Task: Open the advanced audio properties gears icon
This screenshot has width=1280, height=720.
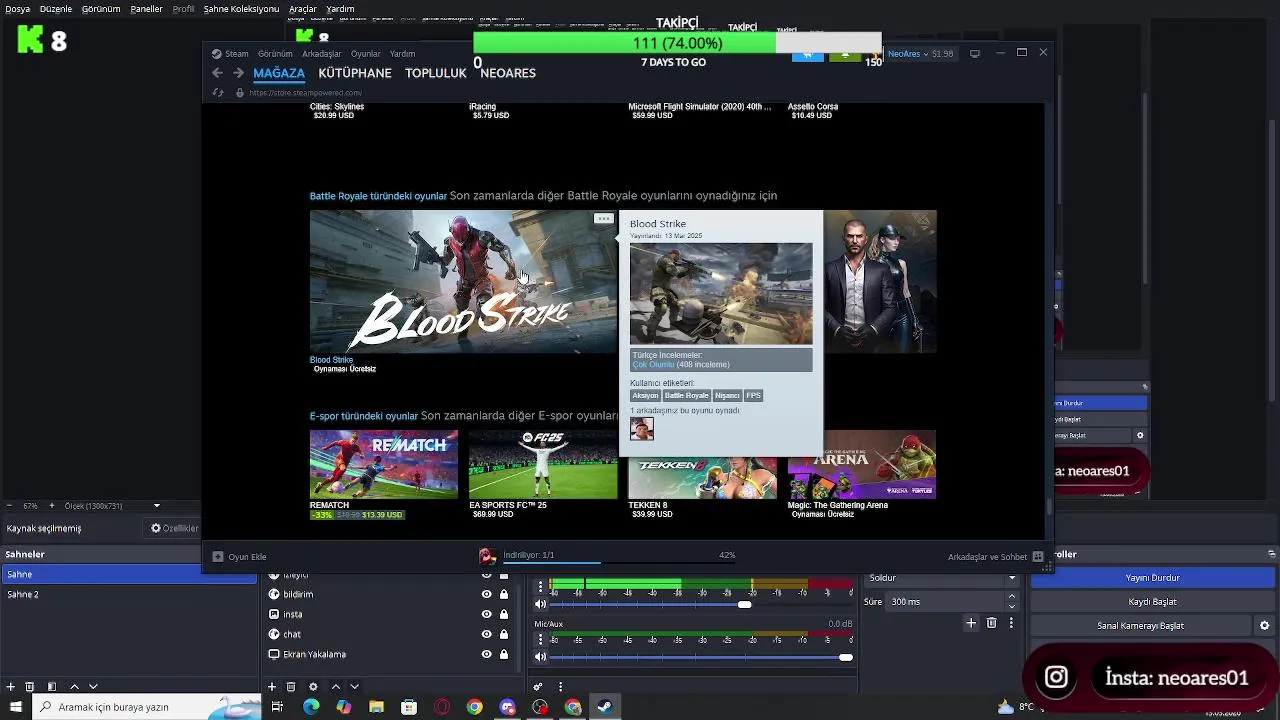Action: 539,687
